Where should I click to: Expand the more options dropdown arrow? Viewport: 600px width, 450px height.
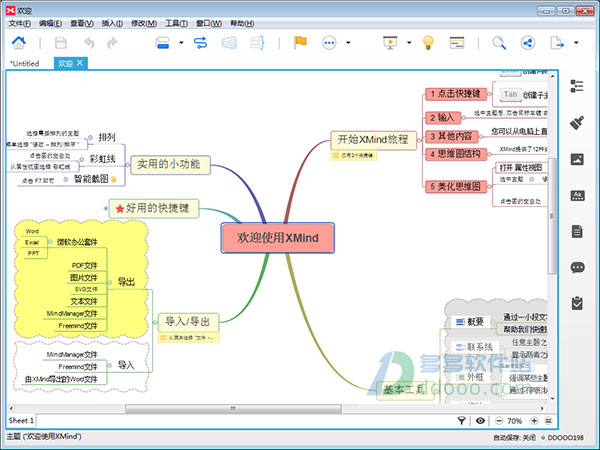(x=348, y=43)
